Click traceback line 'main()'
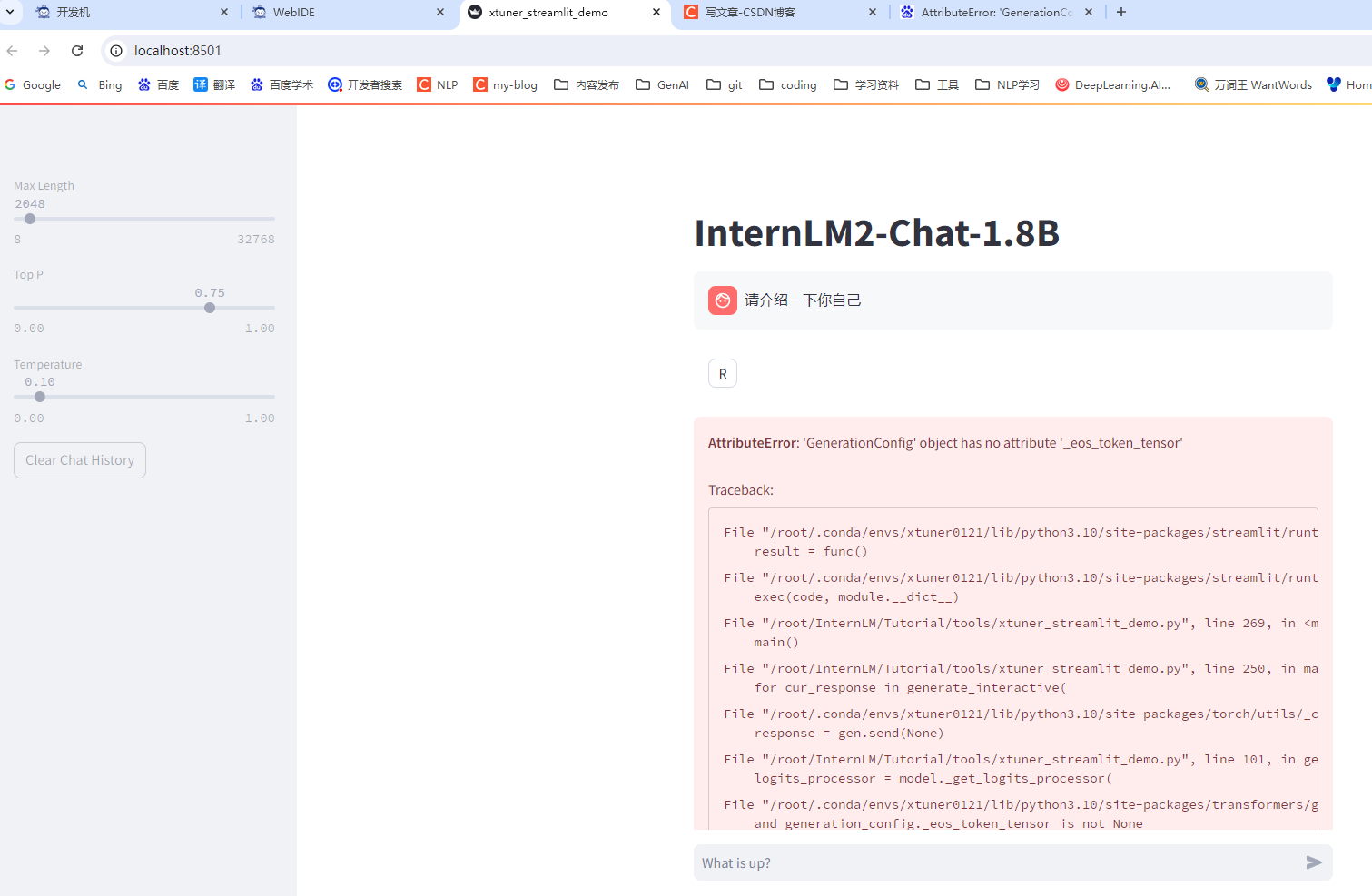This screenshot has height=896, width=1372. point(776,642)
